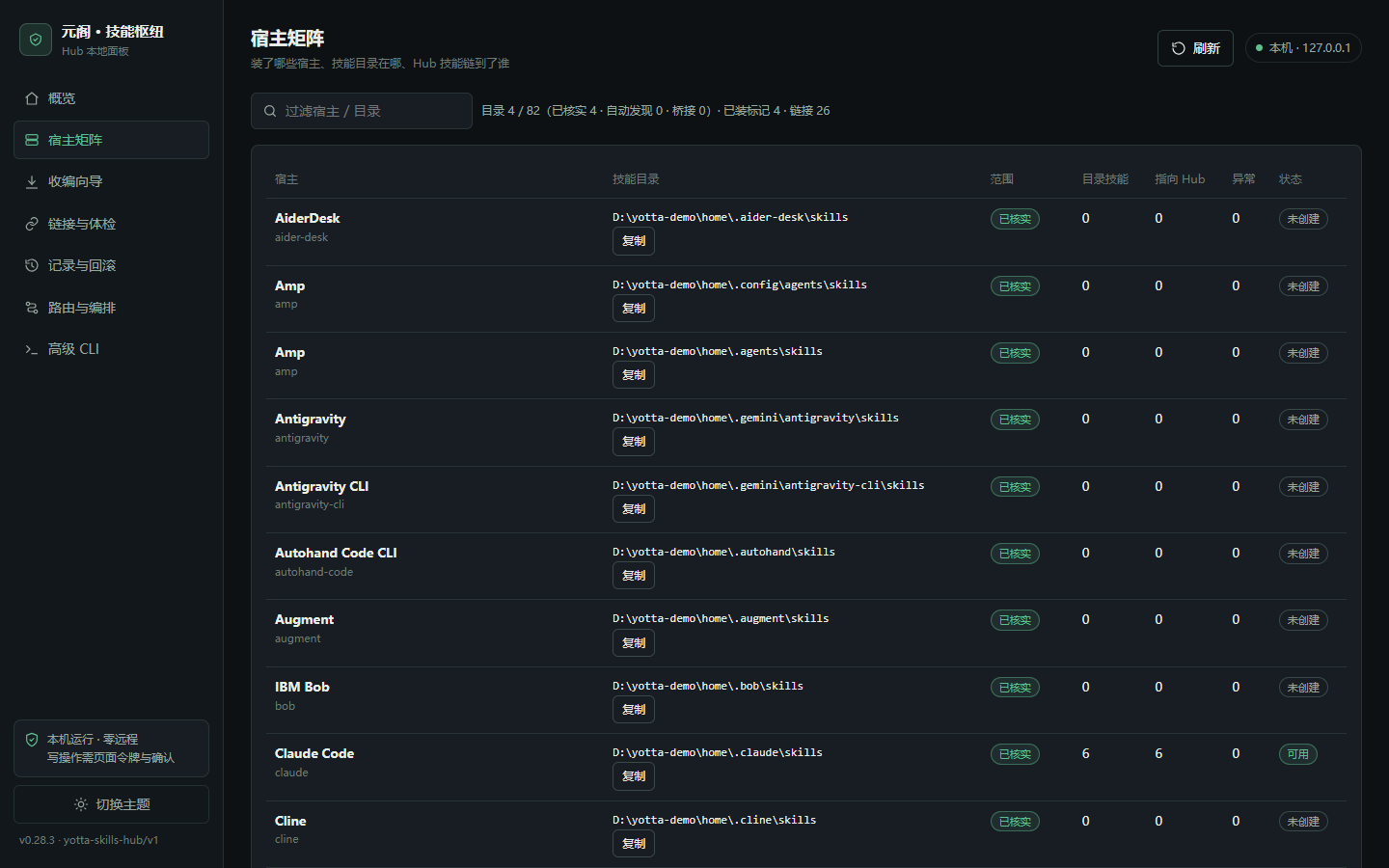Copy the IBM Bob skills path
The image size is (1389, 868).
[634, 710]
